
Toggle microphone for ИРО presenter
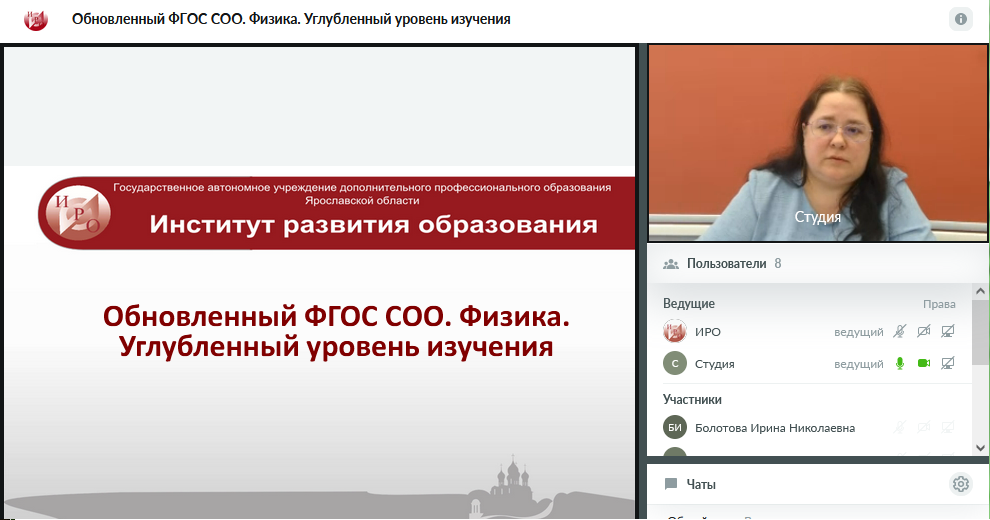900,331
